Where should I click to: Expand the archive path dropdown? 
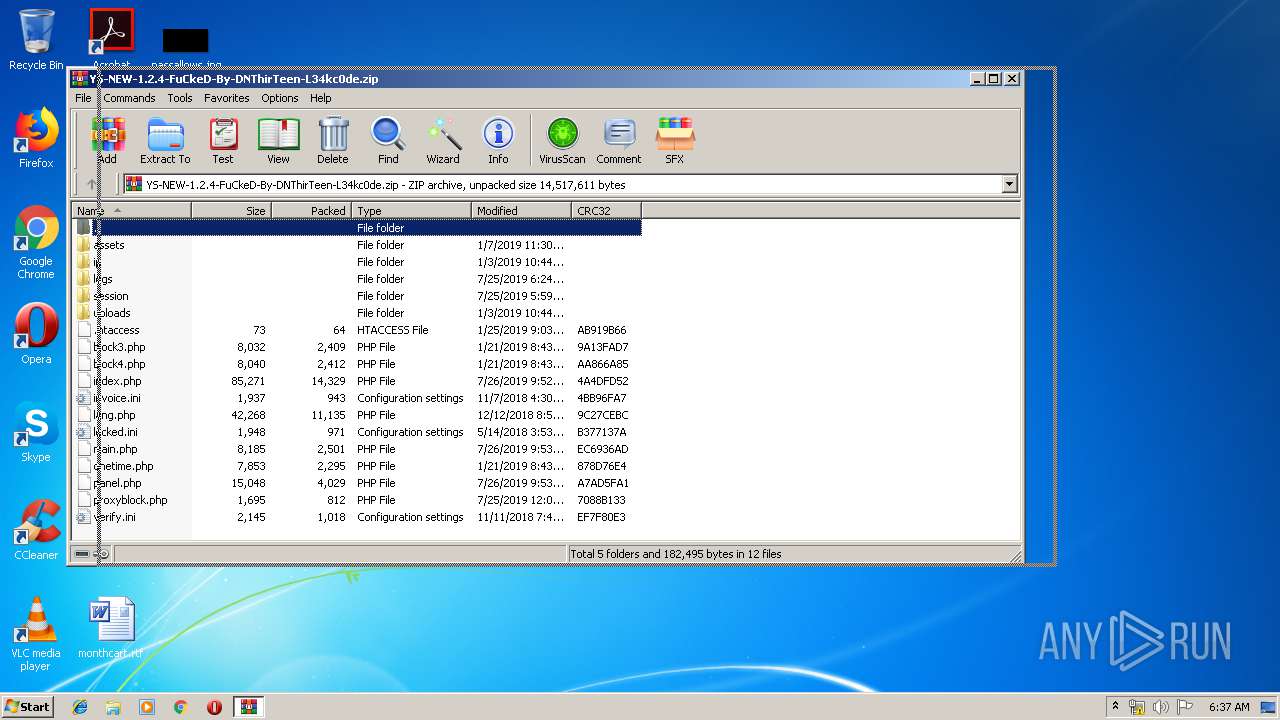coord(1009,184)
